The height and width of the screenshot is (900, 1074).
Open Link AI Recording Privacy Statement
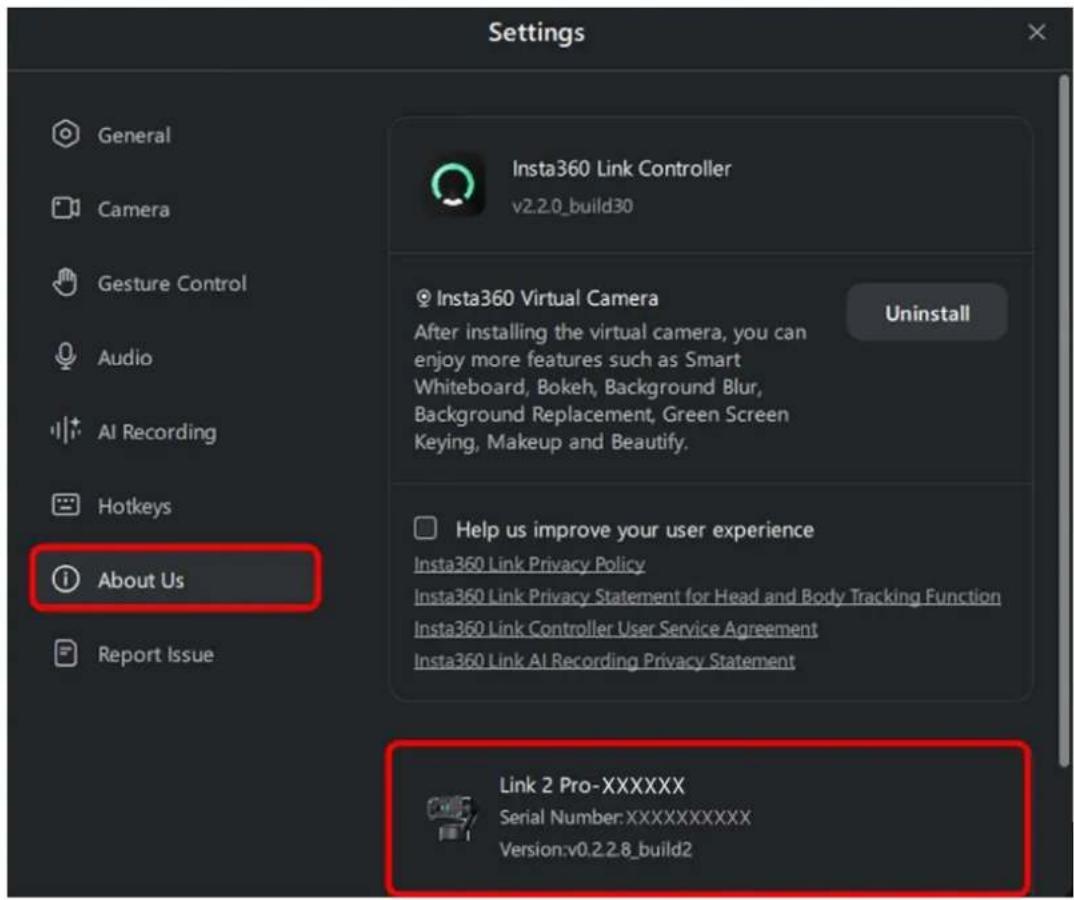click(x=604, y=660)
